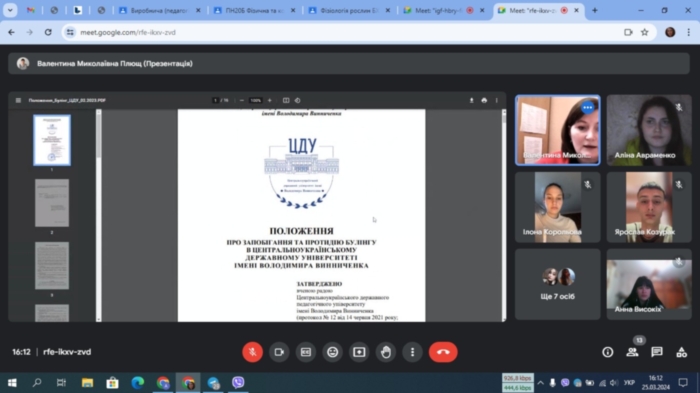
Task: Click the PDF zoom level field
Action: (x=255, y=100)
